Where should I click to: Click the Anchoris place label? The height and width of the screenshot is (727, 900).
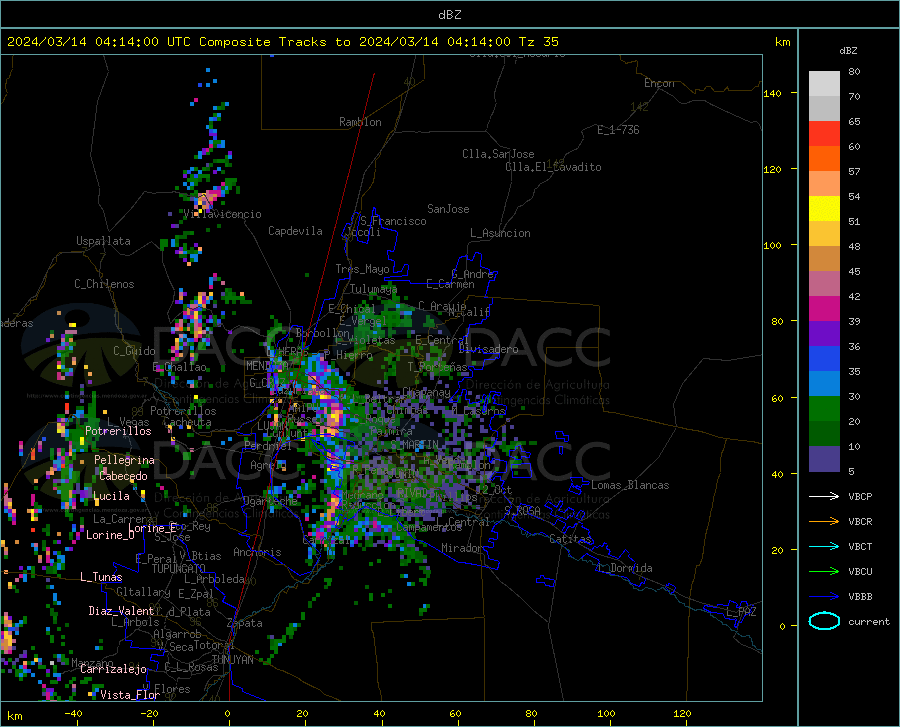tap(257, 553)
